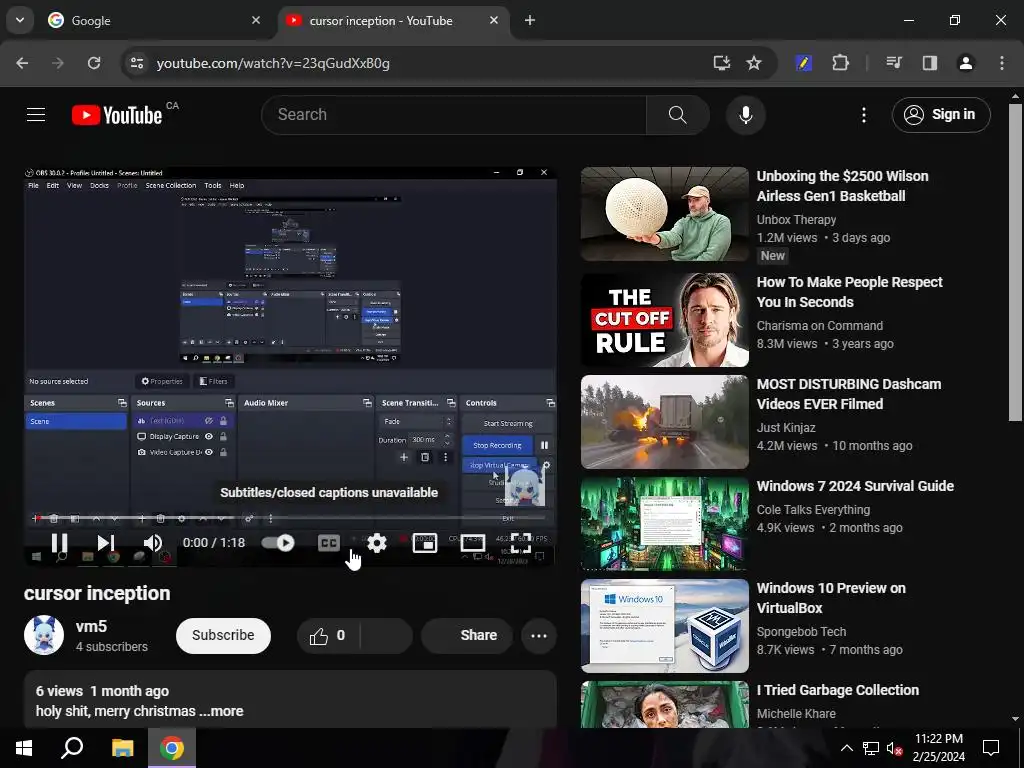Toggle closed captions button
The height and width of the screenshot is (768, 1024).
328,543
